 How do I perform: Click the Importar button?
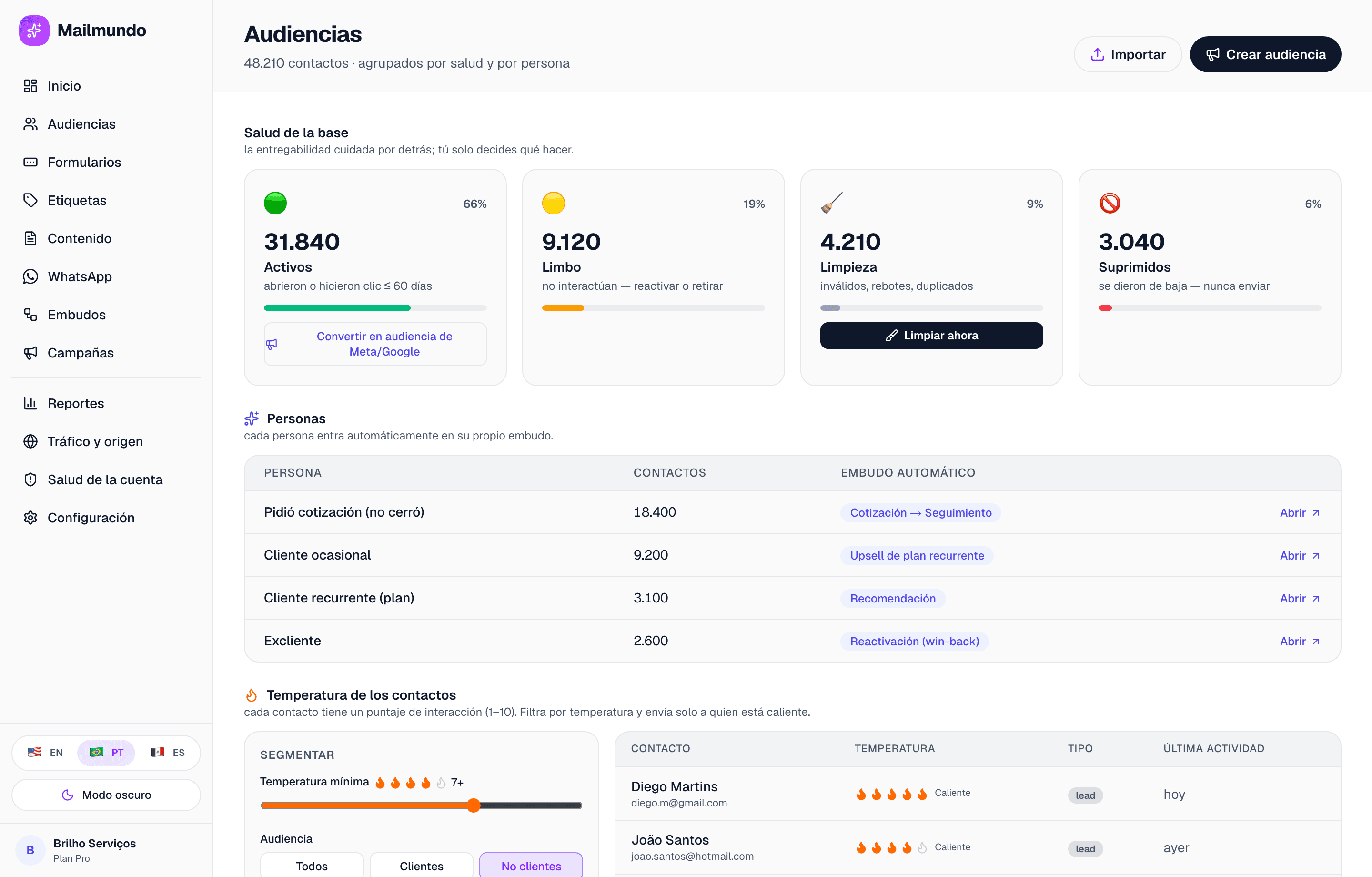[1128, 54]
